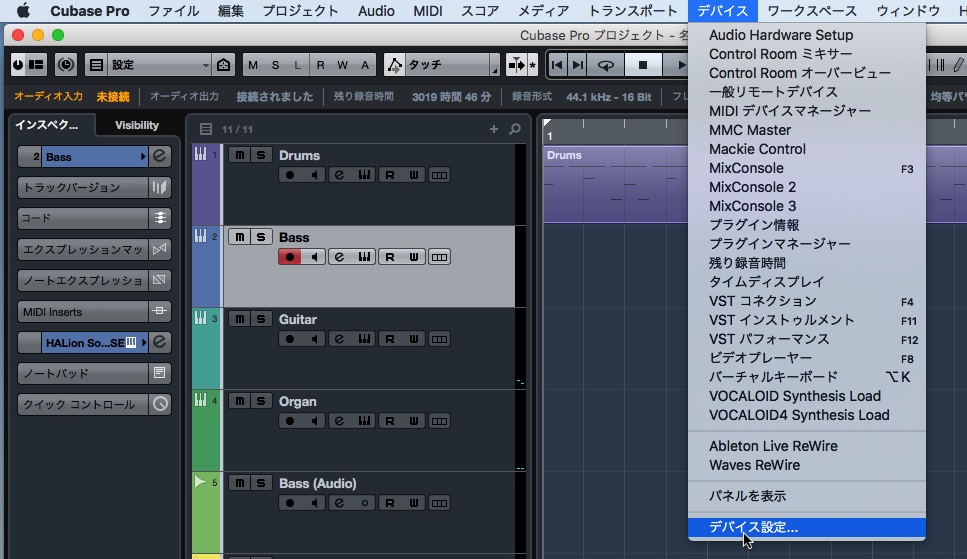Go to previous marker in transport
Image resolution: width=967 pixels, height=559 pixels.
click(x=557, y=65)
